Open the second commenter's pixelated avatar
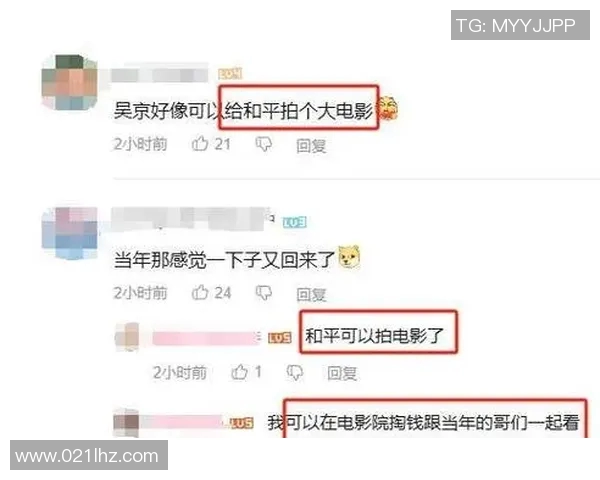This screenshot has width=600, height=480. (69, 233)
